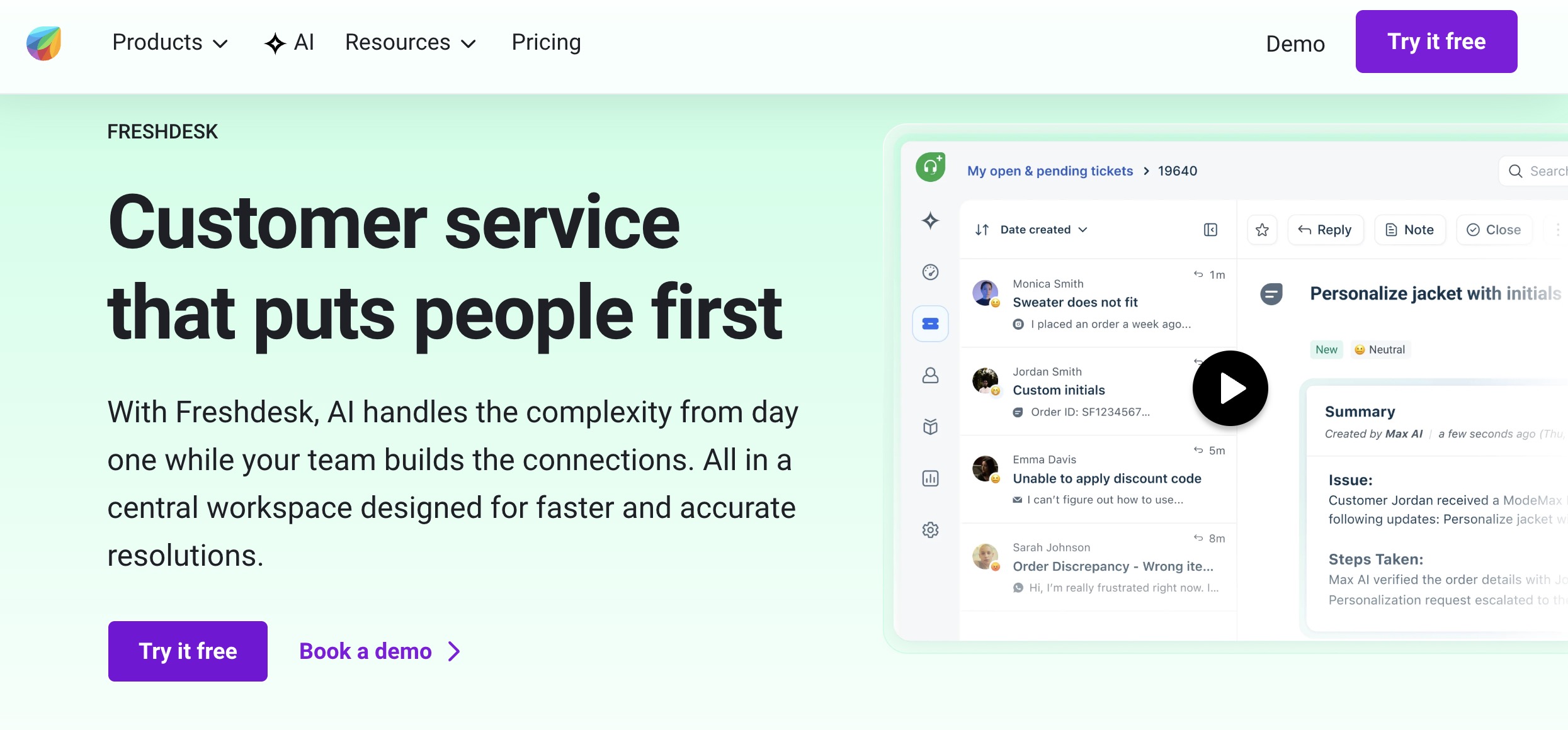This screenshot has height=730, width=1568.
Task: Open the solutions book sidebar icon
Action: pyautogui.click(x=930, y=427)
